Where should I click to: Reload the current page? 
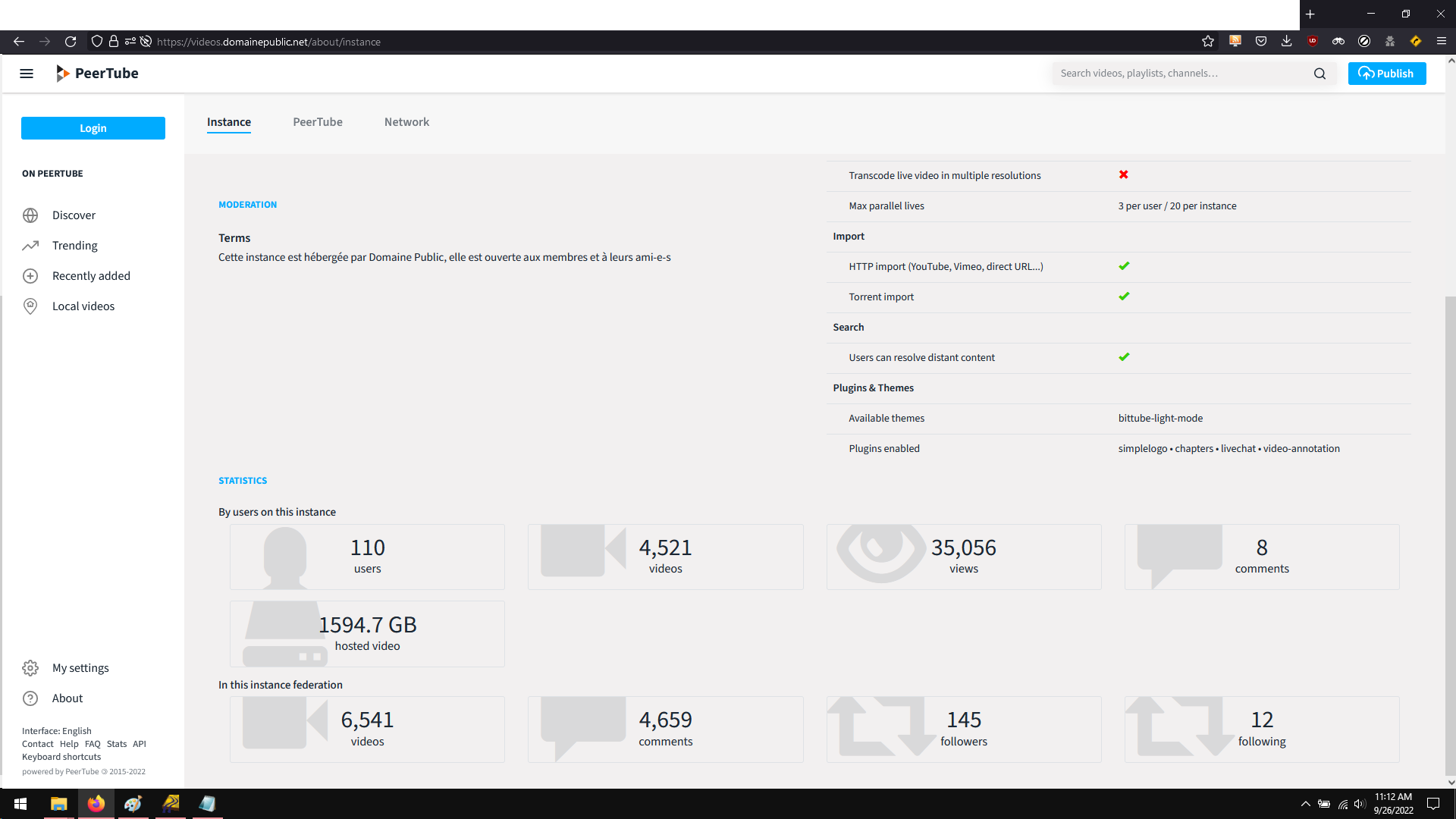pyautogui.click(x=71, y=42)
